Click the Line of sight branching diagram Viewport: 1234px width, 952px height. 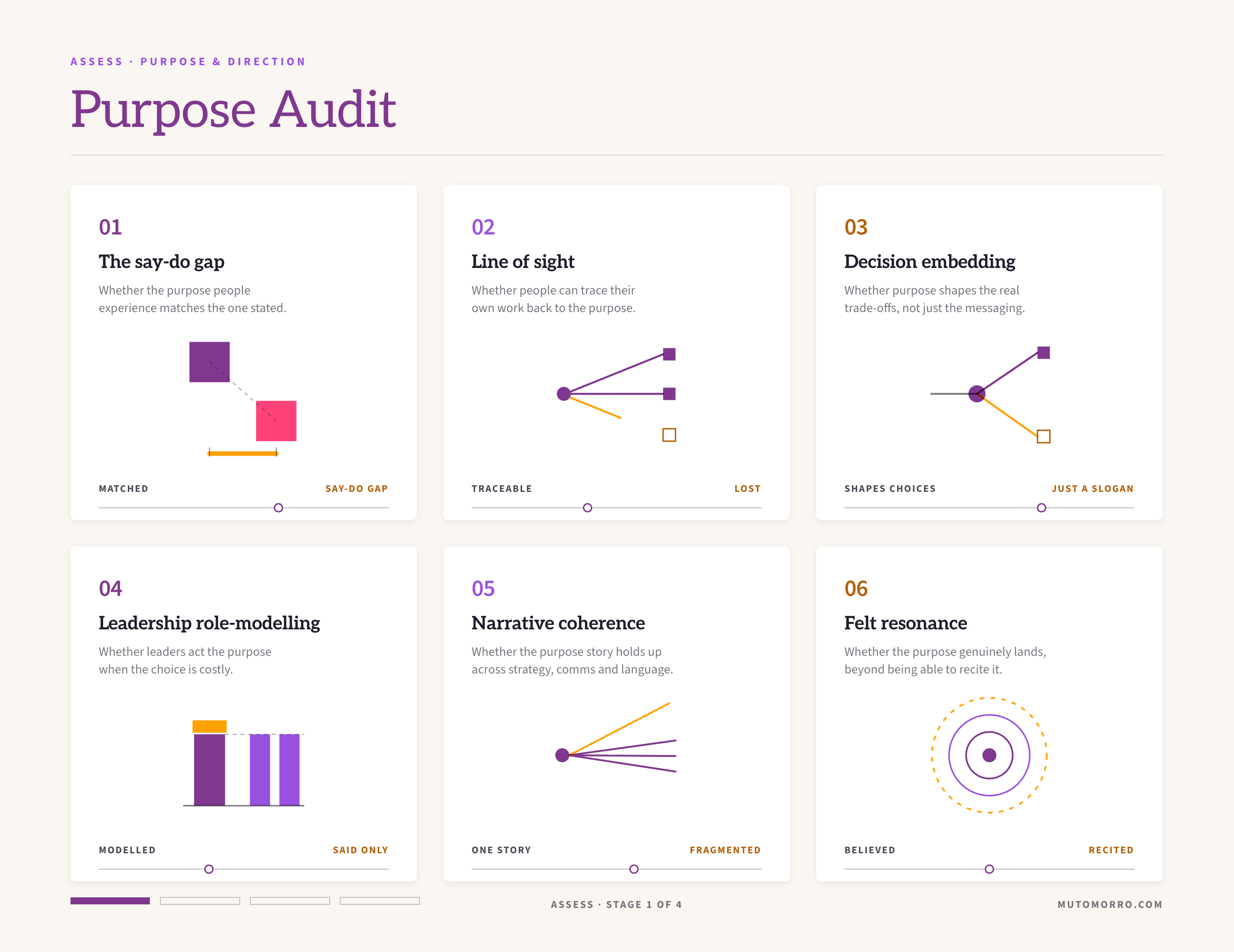click(x=617, y=394)
